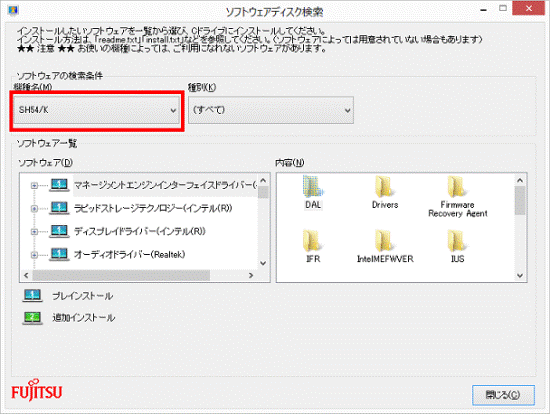
Task: Click software list scroll left arrow
Action: [x=26, y=275]
